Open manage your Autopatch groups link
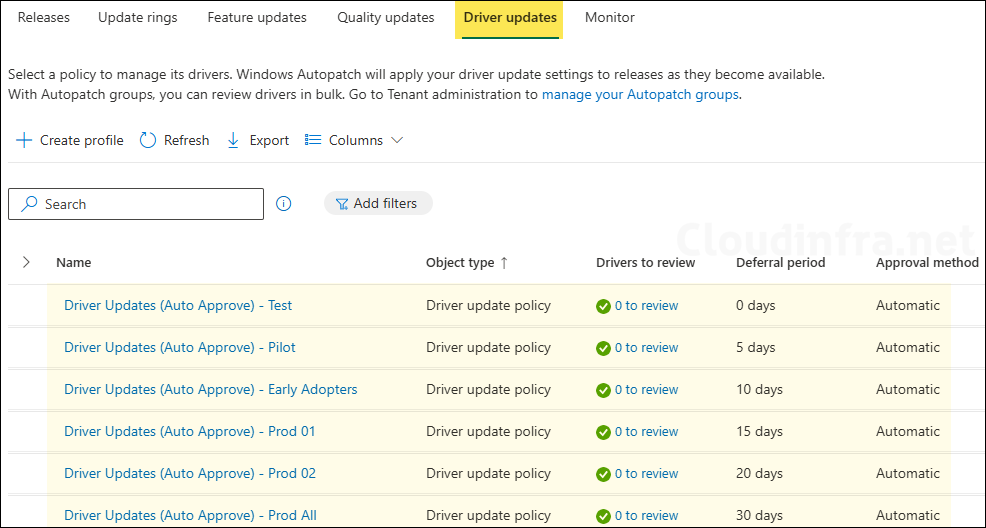986x528 pixels. pos(640,94)
